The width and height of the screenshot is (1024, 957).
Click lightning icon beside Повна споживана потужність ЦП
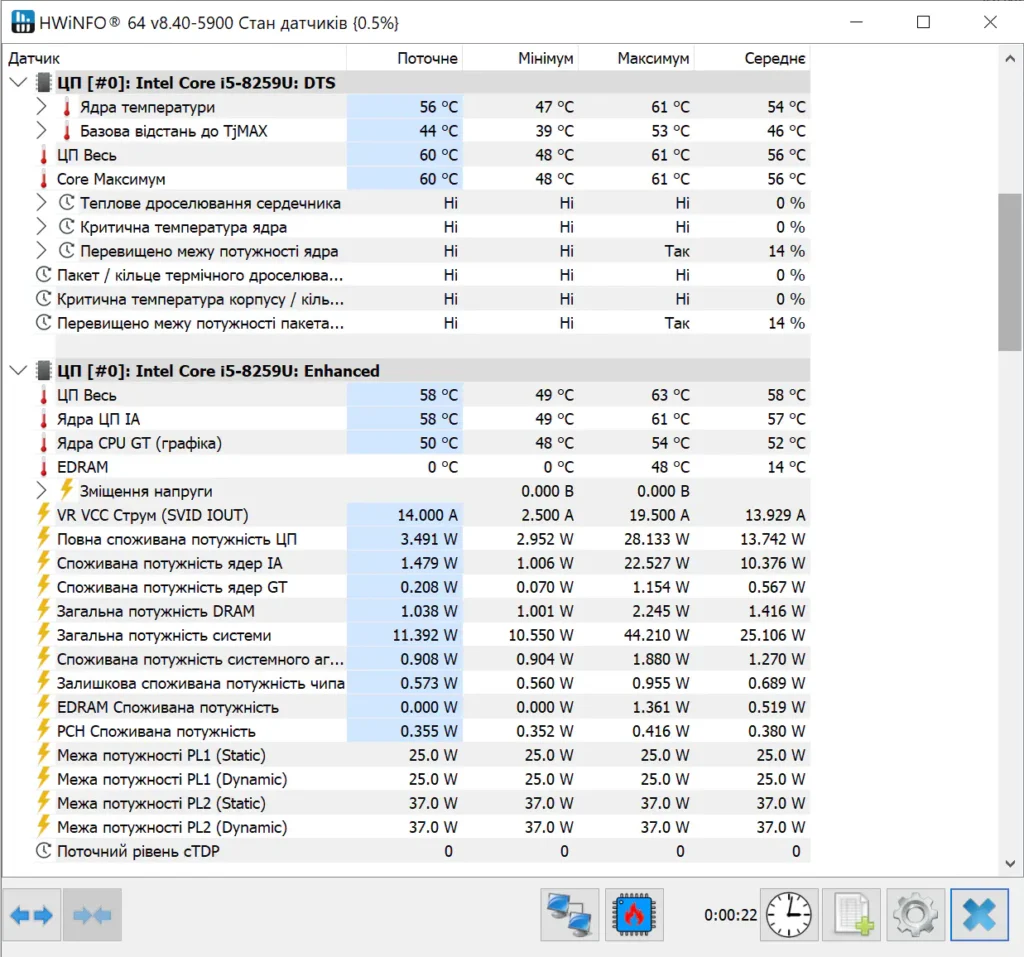(x=44, y=538)
